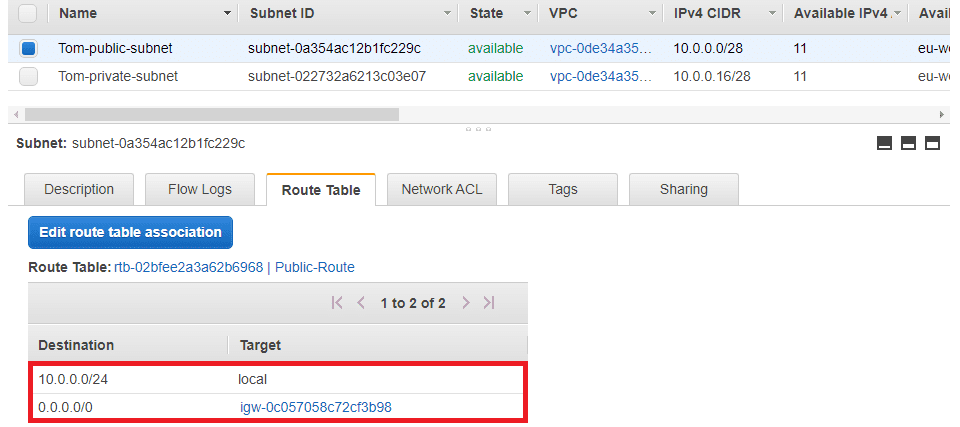Switch to the Network ACL tab
960x427 pixels.
441,189
